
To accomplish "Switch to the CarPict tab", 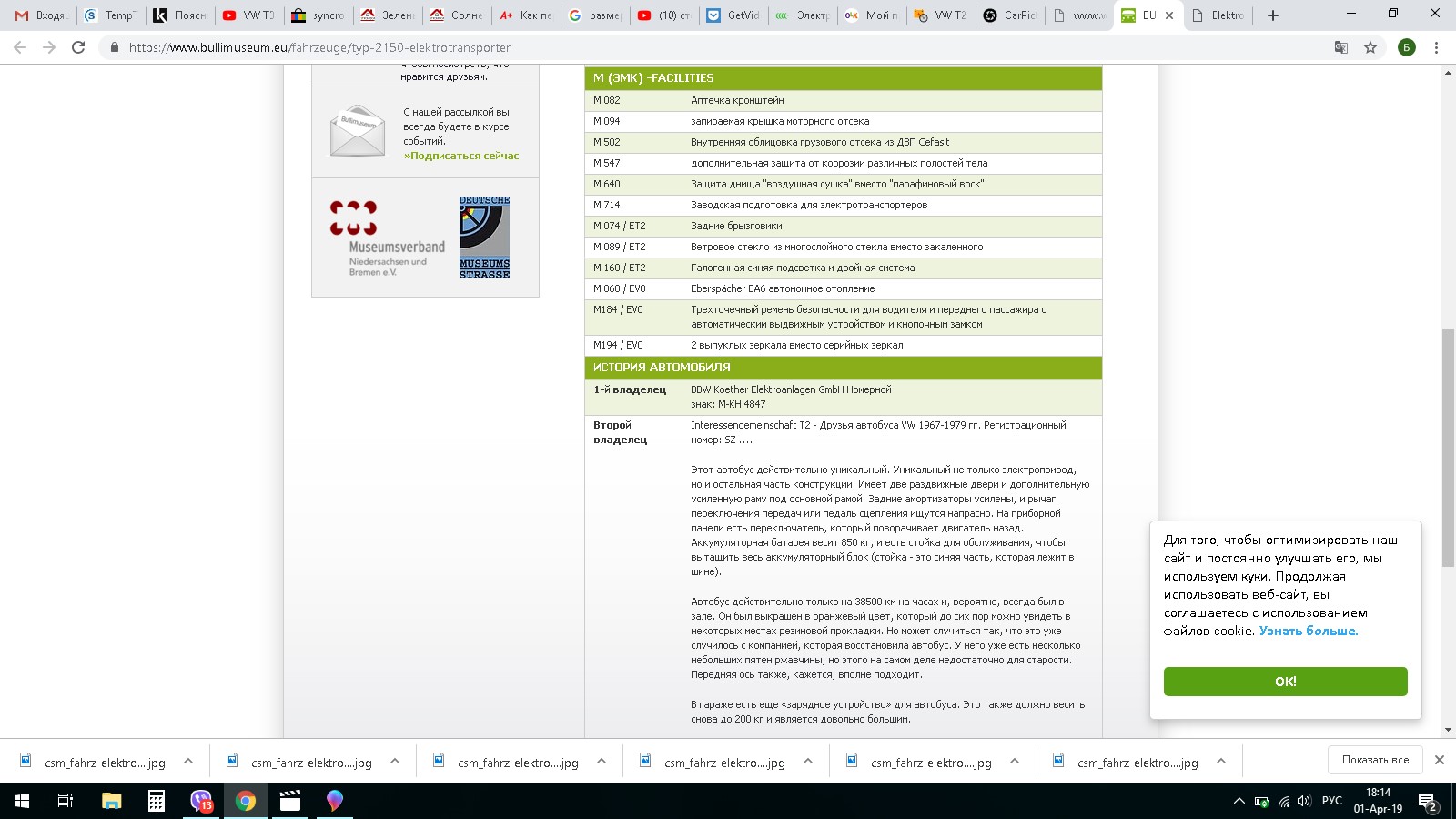I will 1010,15.
